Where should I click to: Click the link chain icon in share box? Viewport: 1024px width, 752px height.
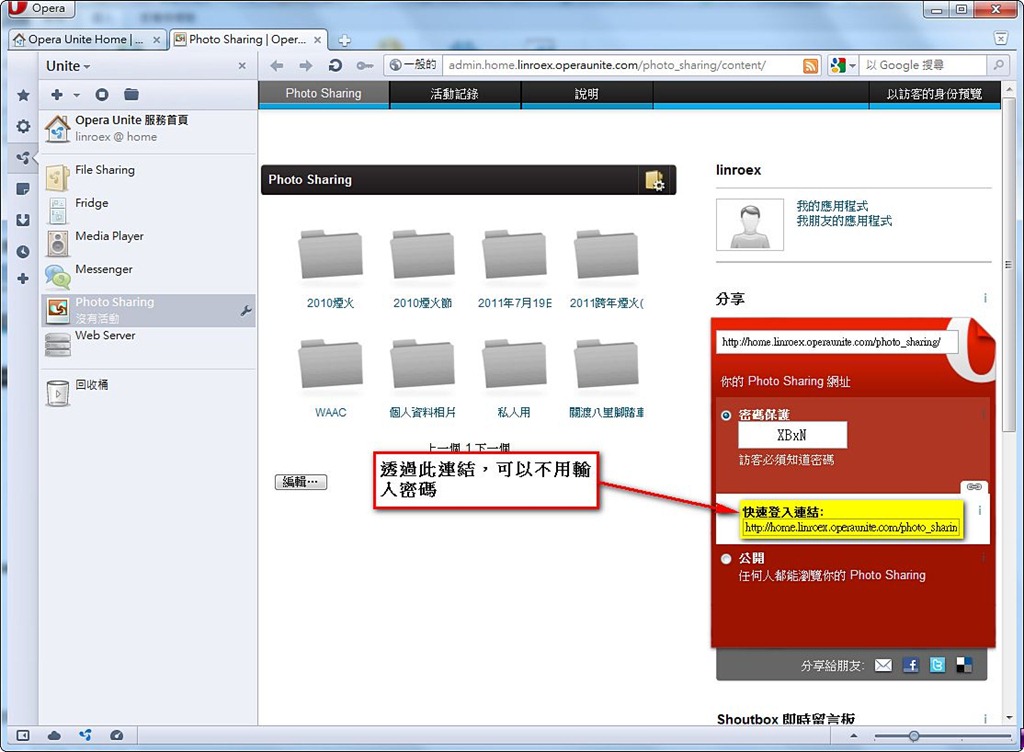(x=974, y=487)
